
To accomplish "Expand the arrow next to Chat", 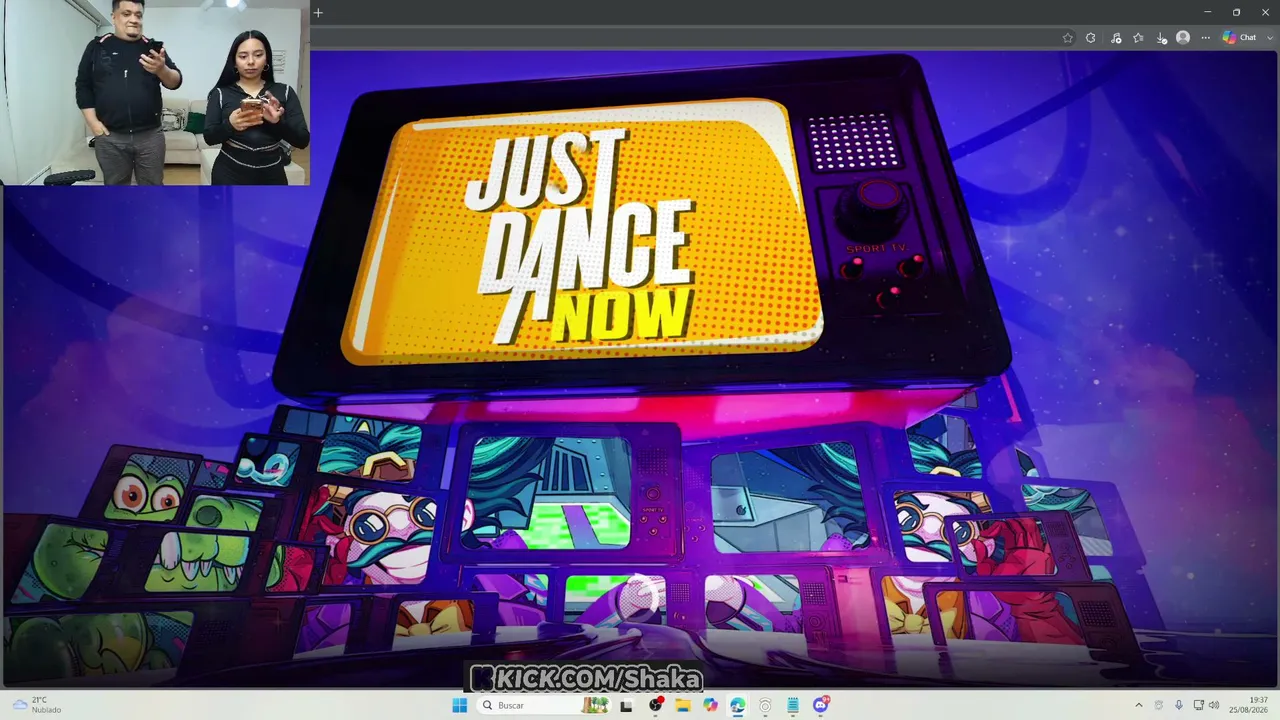I will [x=1270, y=38].
